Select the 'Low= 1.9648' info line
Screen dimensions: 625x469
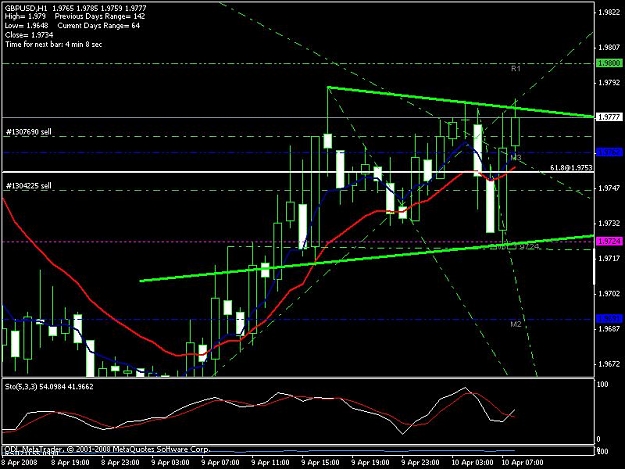[x=26, y=26]
